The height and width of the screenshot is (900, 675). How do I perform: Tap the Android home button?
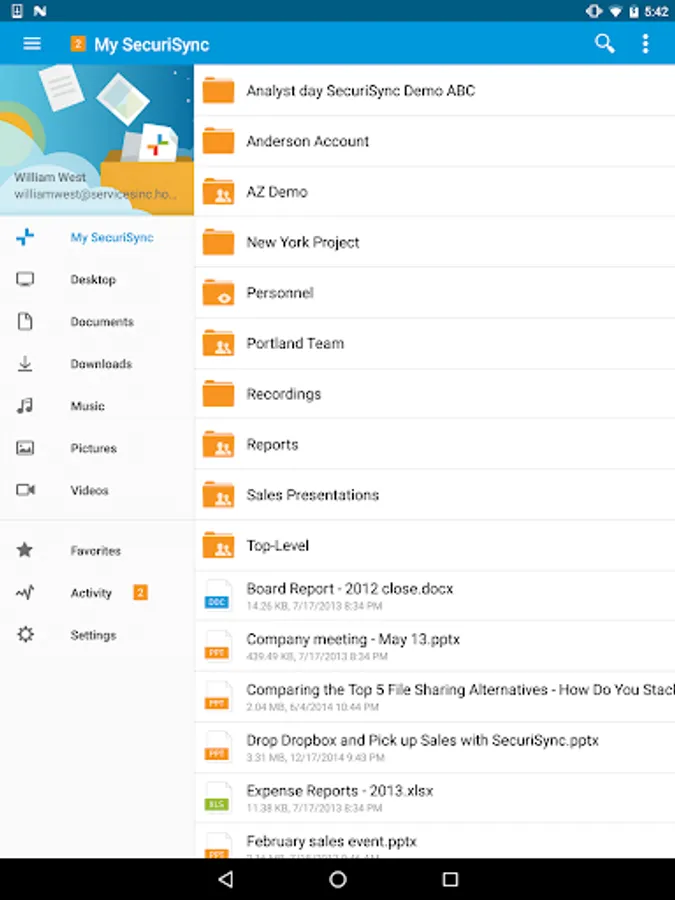click(x=338, y=879)
